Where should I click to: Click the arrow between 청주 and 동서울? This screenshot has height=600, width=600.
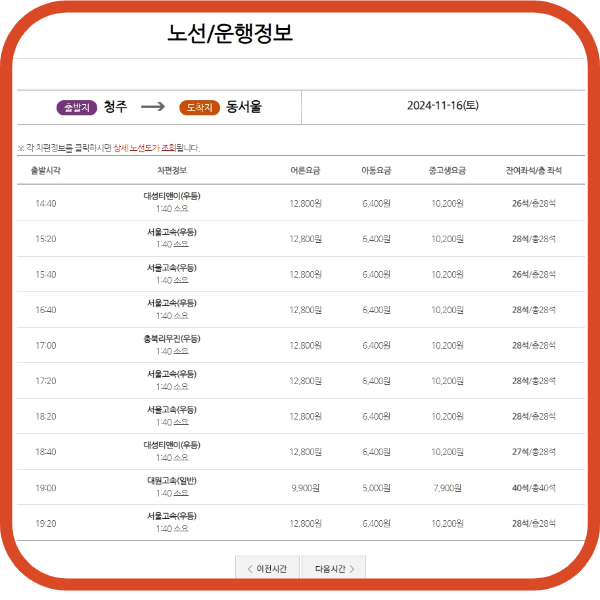pyautogui.click(x=153, y=106)
